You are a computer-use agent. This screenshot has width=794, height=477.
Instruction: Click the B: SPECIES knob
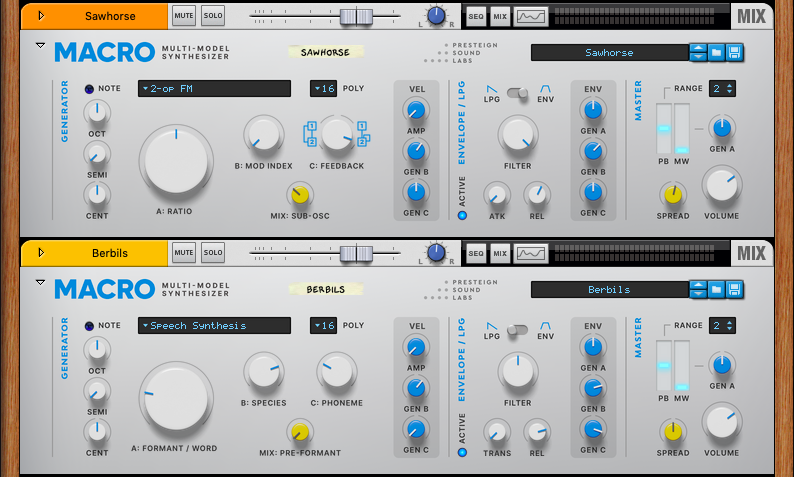(x=264, y=372)
